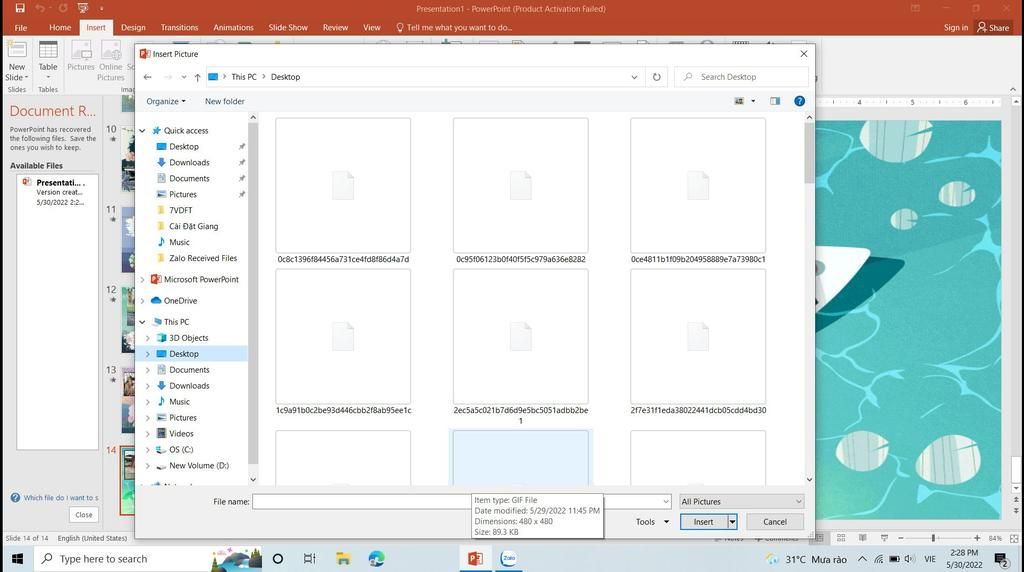Click the File name input field
The width and height of the screenshot is (1024, 572).
(x=461, y=501)
